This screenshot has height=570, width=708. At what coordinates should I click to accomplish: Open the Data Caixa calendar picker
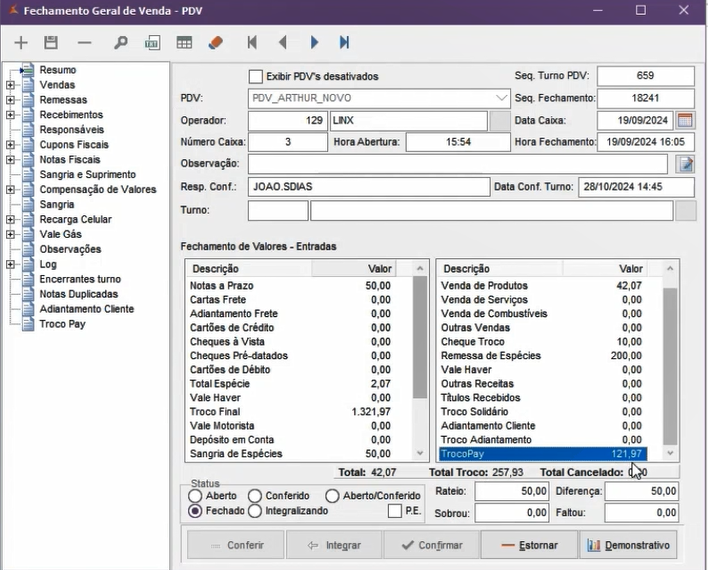point(685,120)
